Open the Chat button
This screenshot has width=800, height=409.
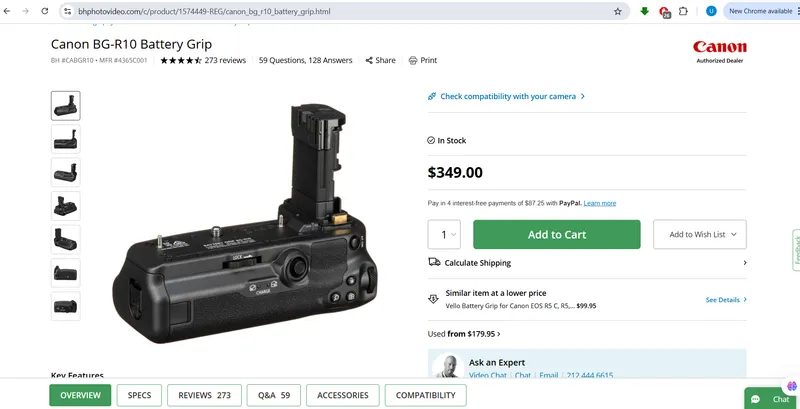click(771, 399)
